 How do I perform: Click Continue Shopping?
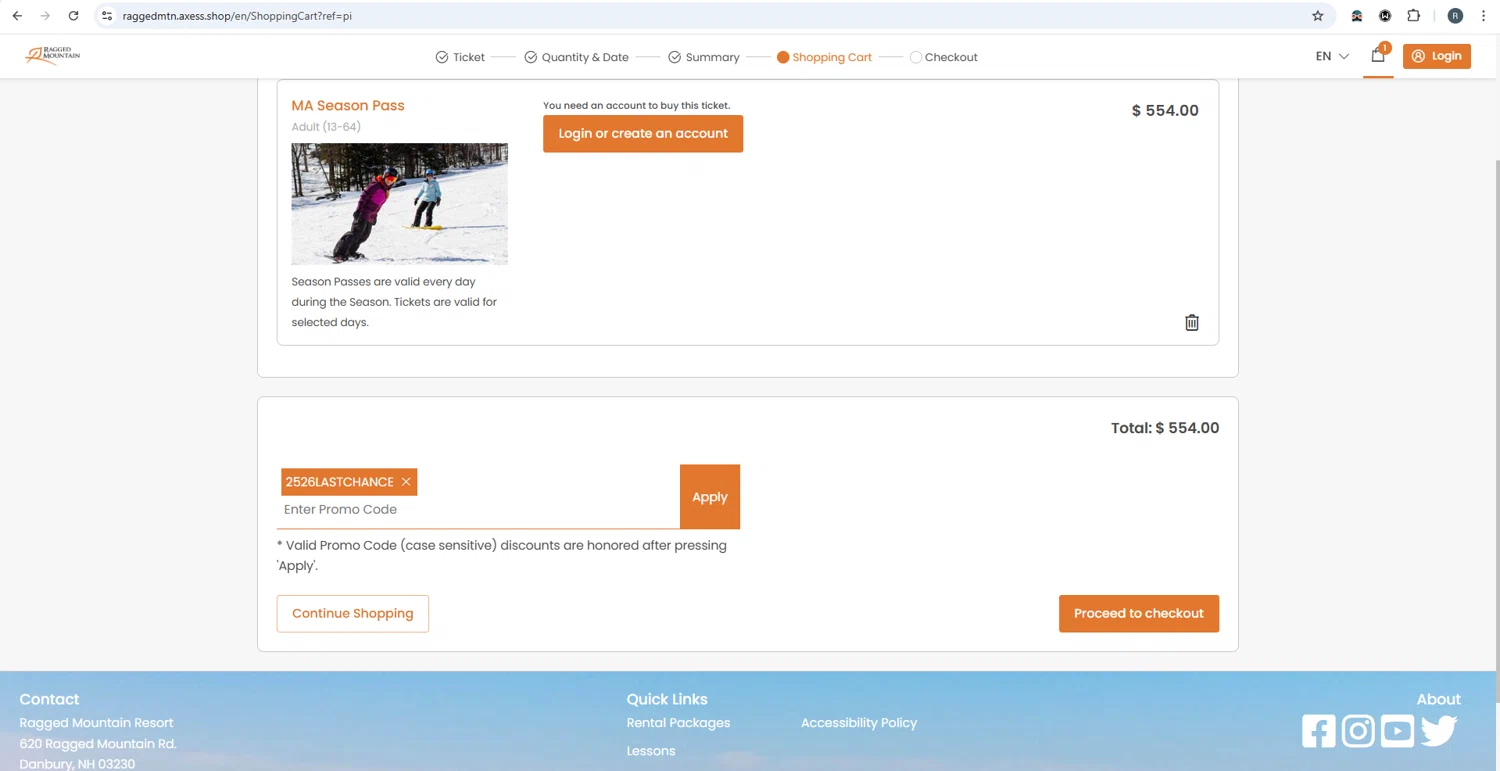(x=353, y=613)
